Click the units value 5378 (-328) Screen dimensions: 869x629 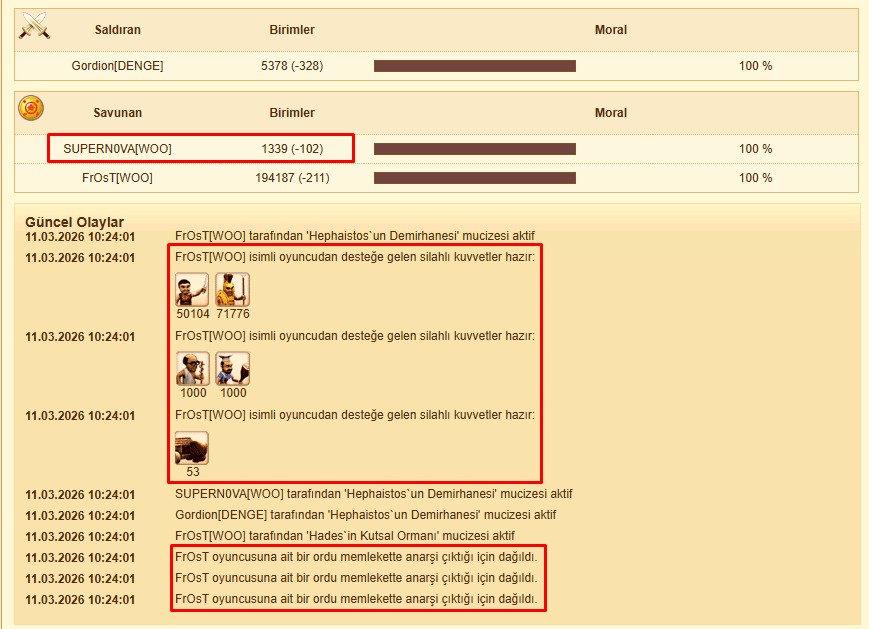coord(292,66)
